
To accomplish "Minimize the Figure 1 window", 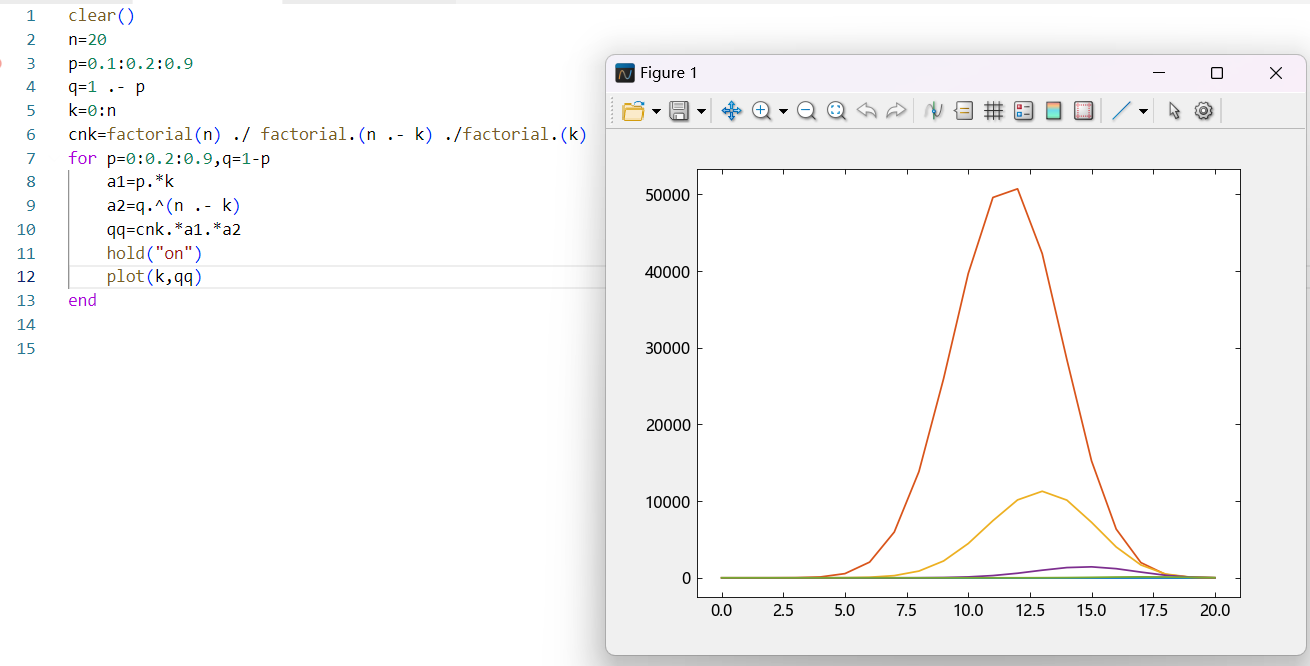I will 1158,73.
